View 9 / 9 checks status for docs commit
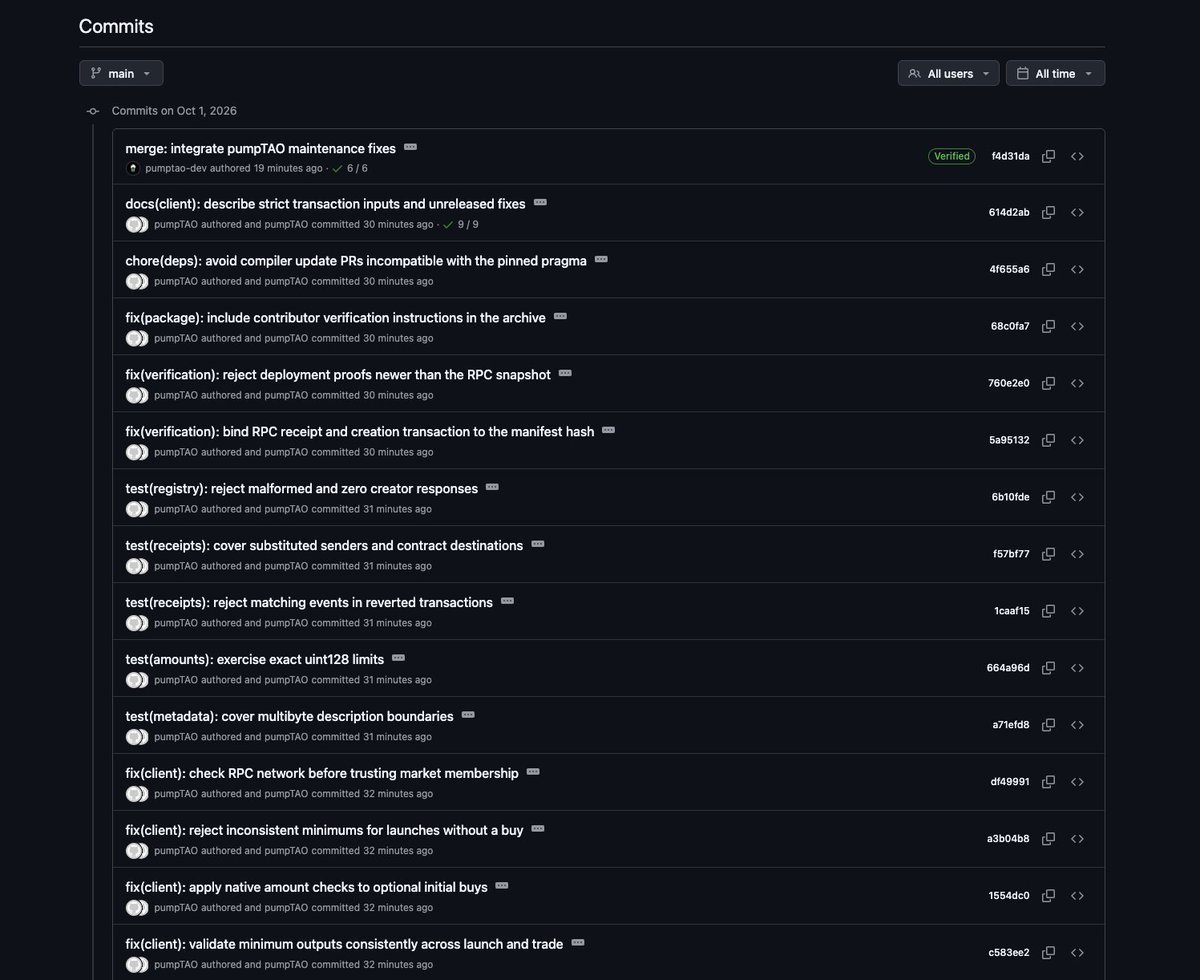This screenshot has width=1200, height=980. (x=462, y=224)
